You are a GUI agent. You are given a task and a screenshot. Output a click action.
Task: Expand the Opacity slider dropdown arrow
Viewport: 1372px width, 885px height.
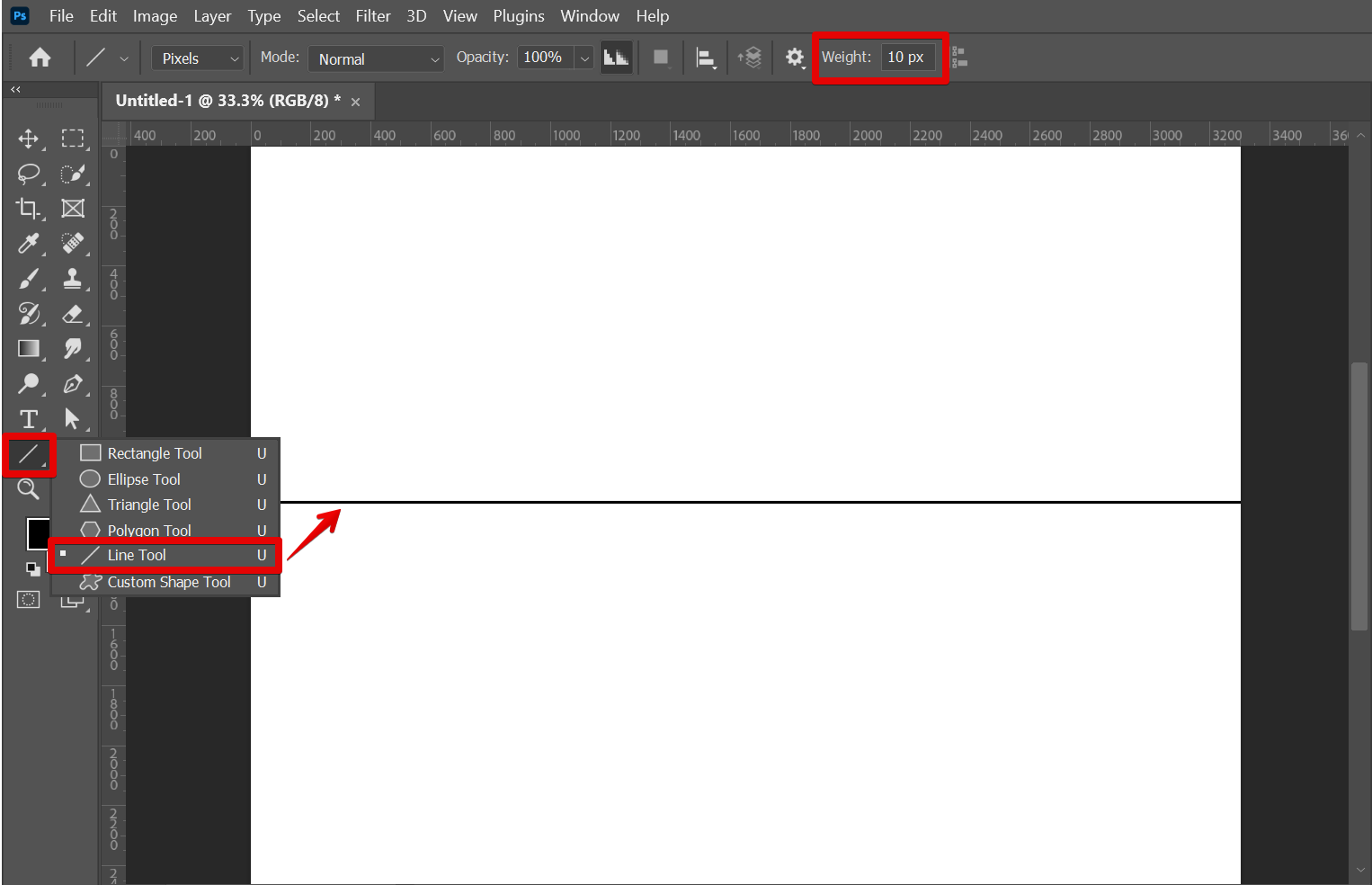point(584,58)
